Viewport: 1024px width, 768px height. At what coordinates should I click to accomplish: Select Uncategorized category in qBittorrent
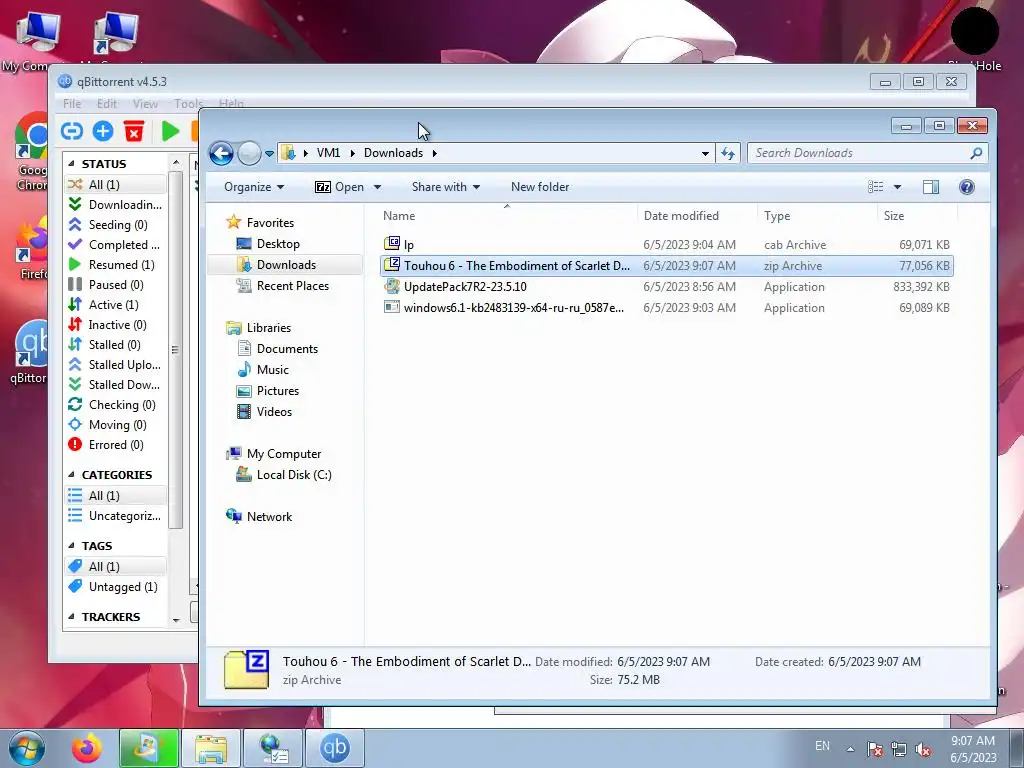tap(116, 516)
